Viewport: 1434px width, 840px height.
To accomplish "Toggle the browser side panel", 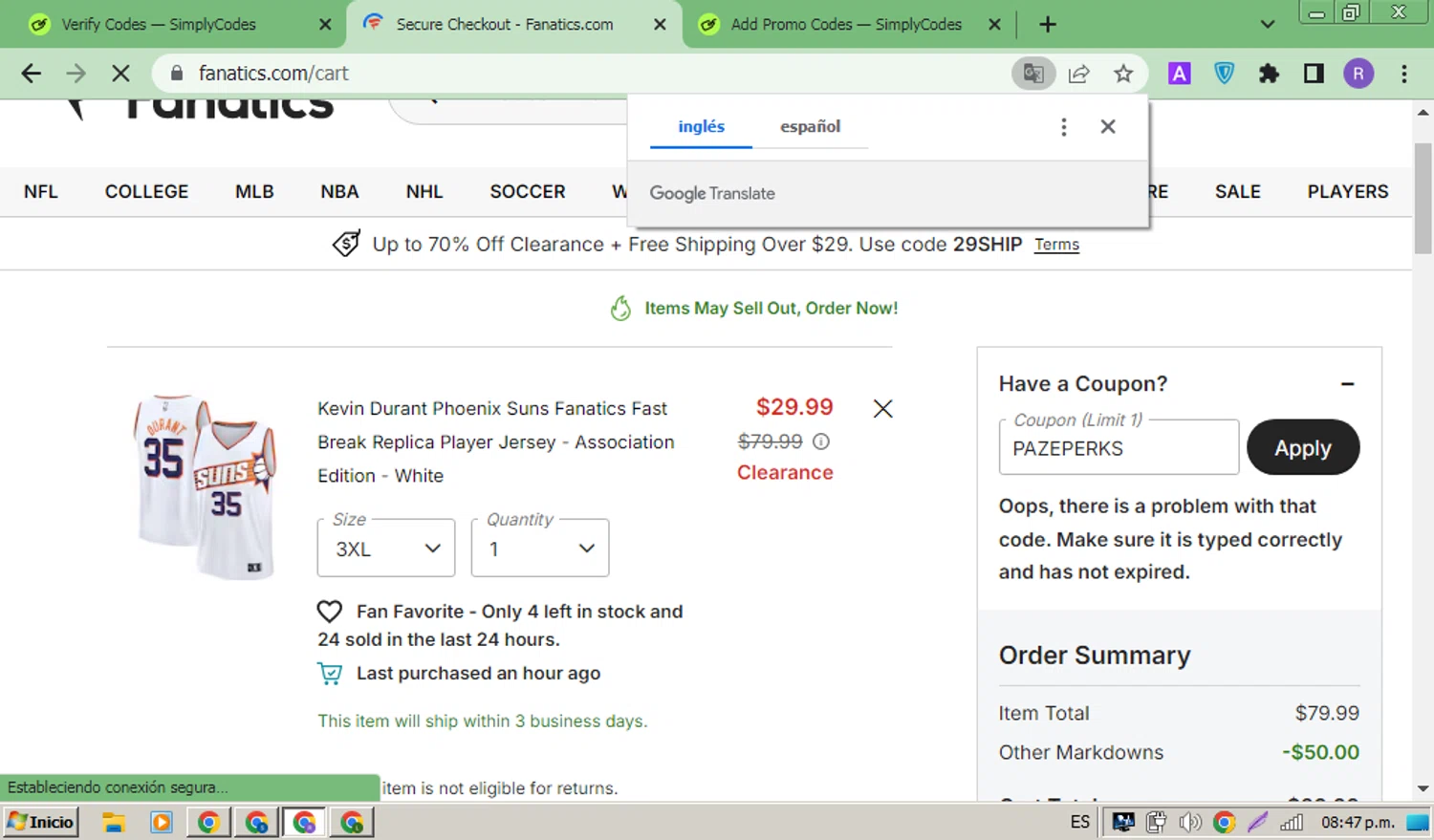I will click(1314, 74).
